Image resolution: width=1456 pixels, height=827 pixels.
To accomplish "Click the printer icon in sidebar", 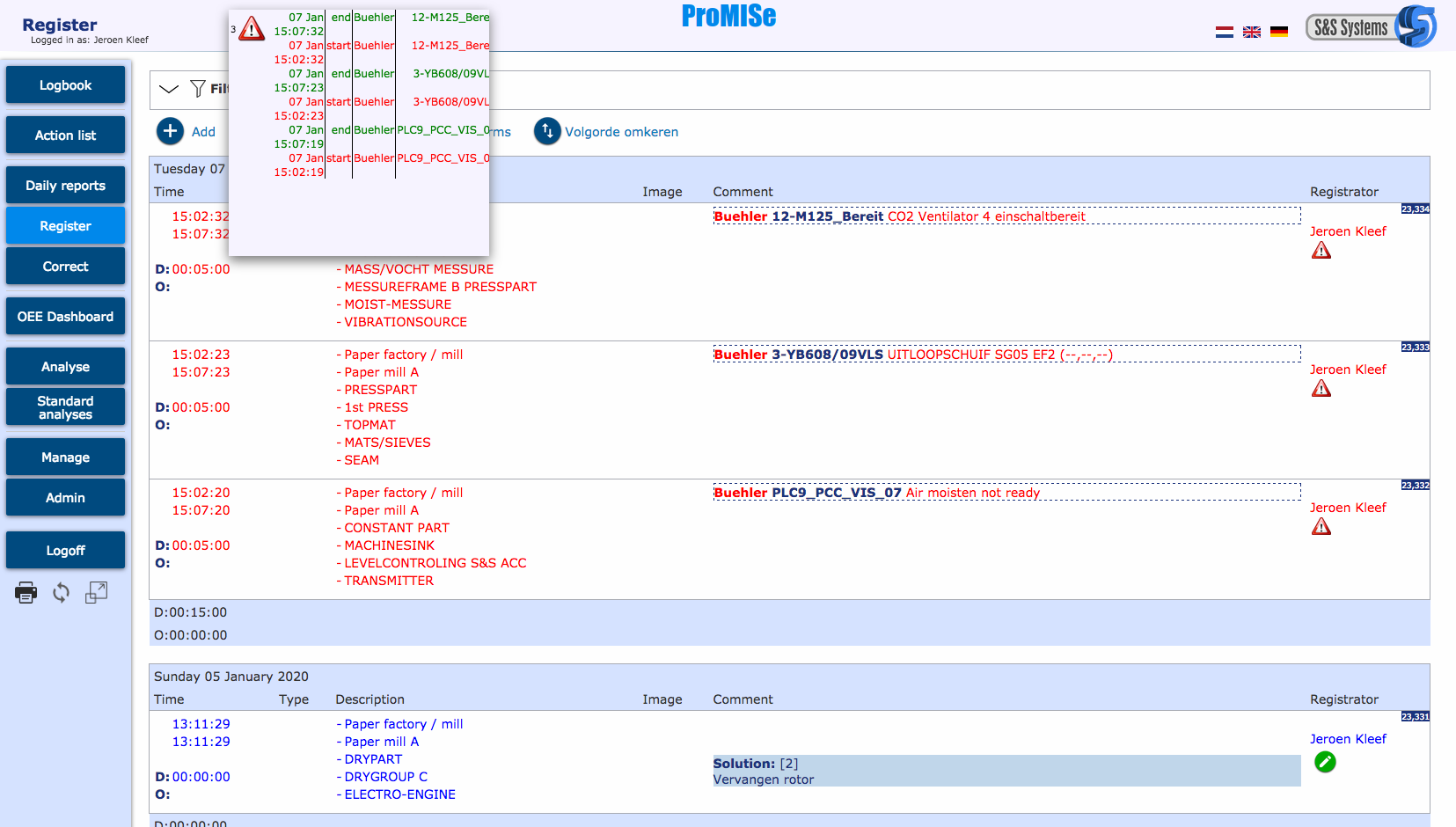I will coord(26,593).
